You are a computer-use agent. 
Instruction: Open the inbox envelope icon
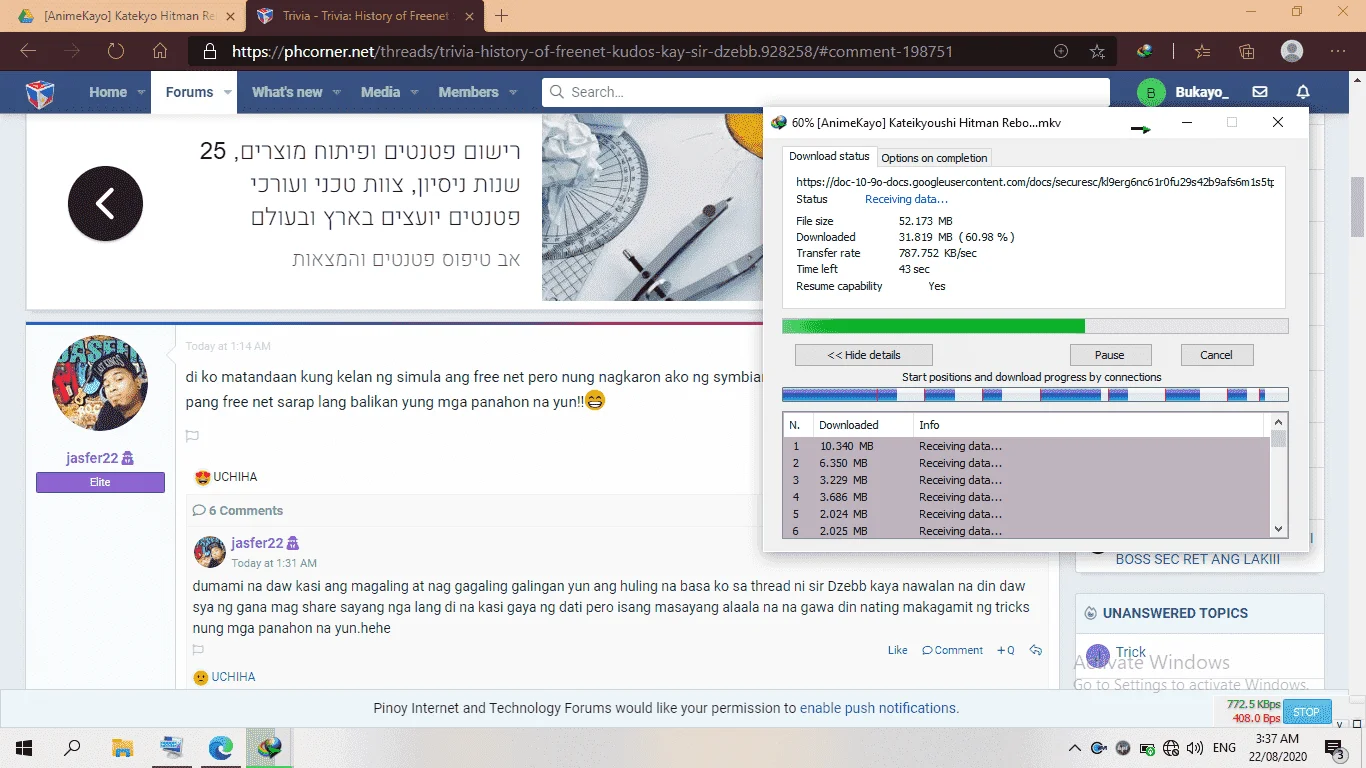click(x=1260, y=92)
